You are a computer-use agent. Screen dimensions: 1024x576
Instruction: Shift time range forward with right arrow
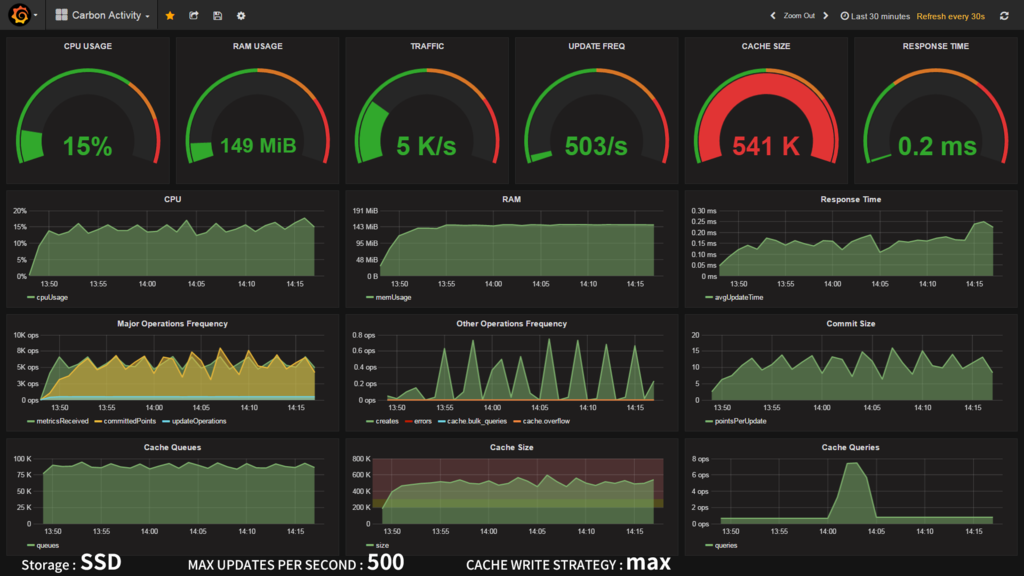coord(825,16)
